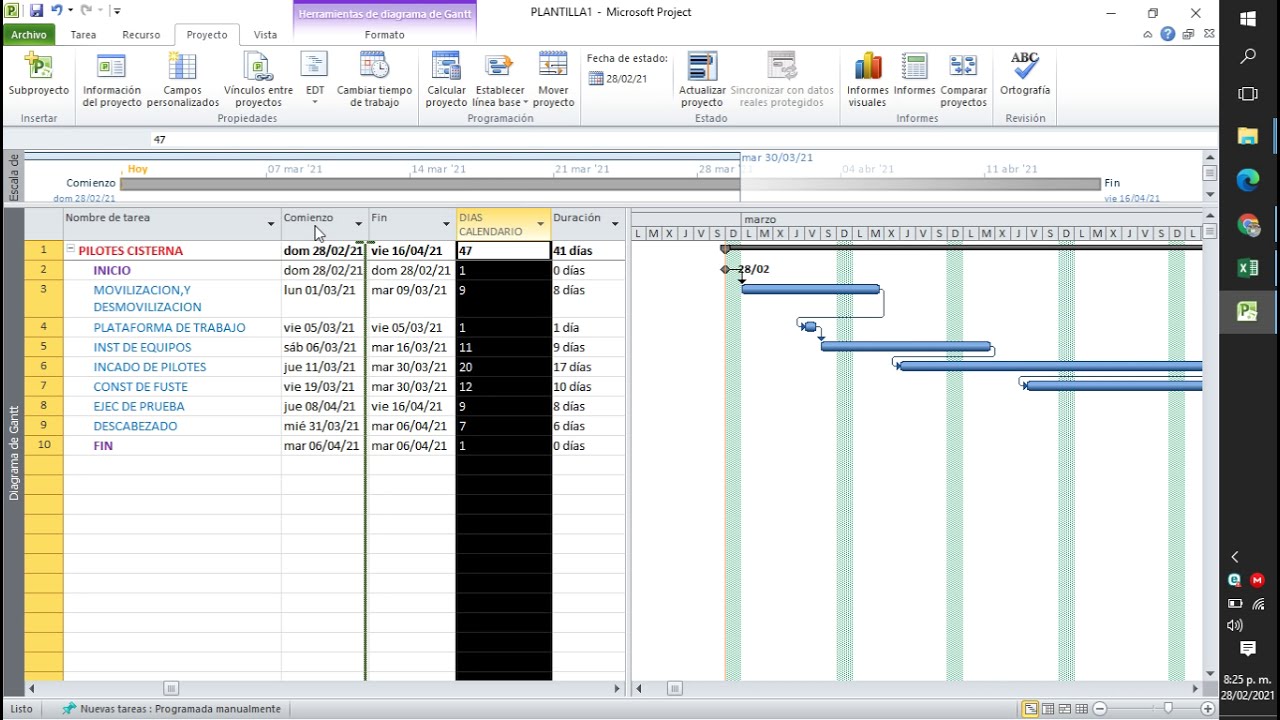Click Calcular proyecto icon
This screenshot has width=1280, height=720.
pos(446,78)
